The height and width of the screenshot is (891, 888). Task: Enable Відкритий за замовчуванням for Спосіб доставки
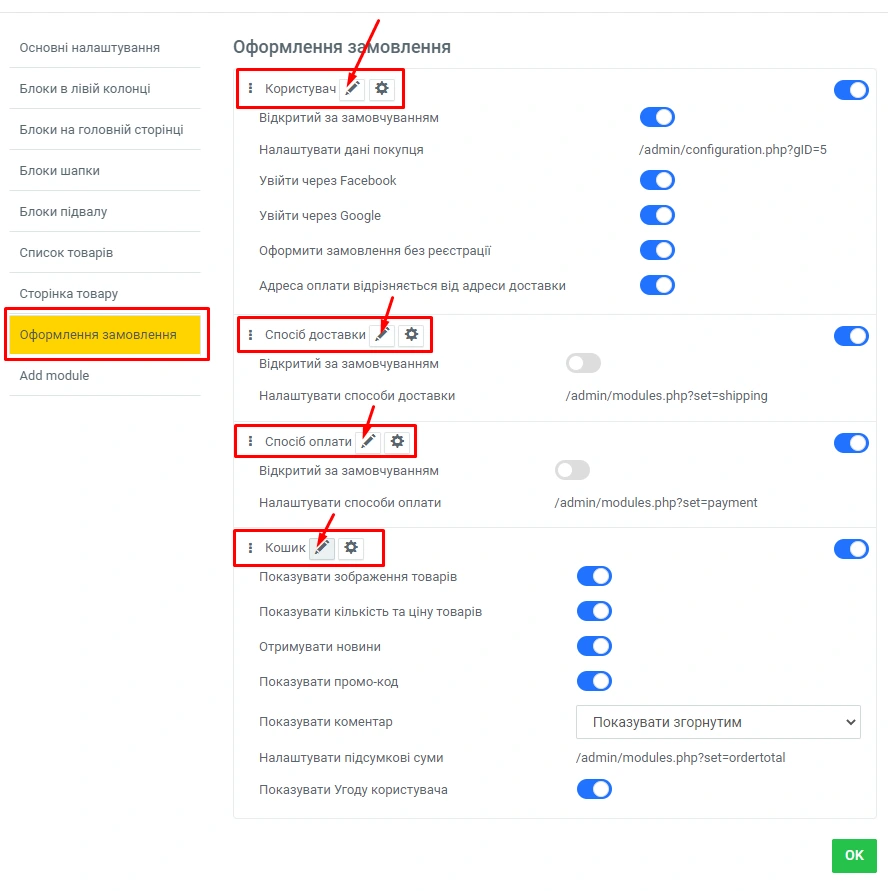tap(583, 363)
